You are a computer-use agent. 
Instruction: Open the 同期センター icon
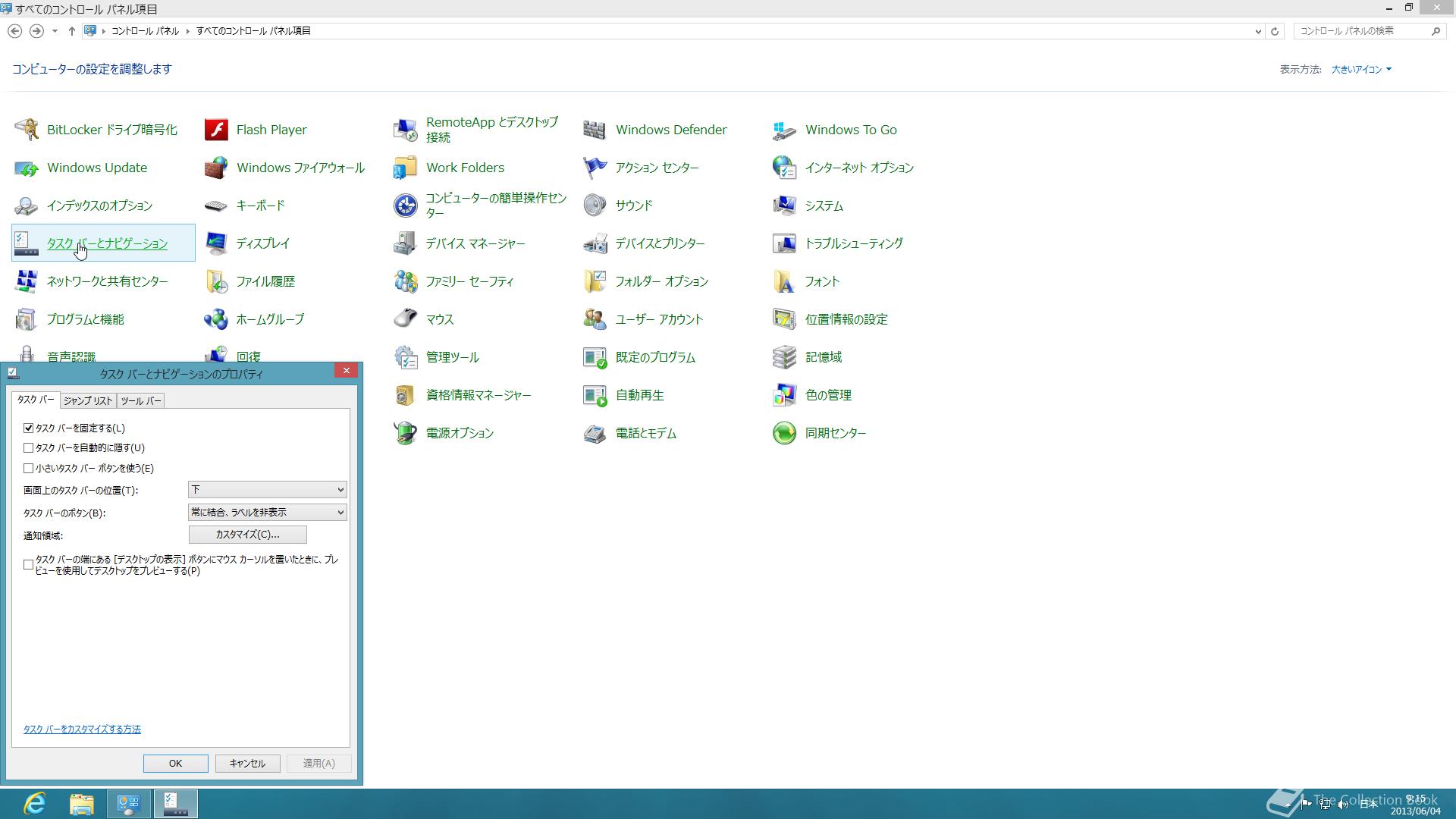click(785, 433)
